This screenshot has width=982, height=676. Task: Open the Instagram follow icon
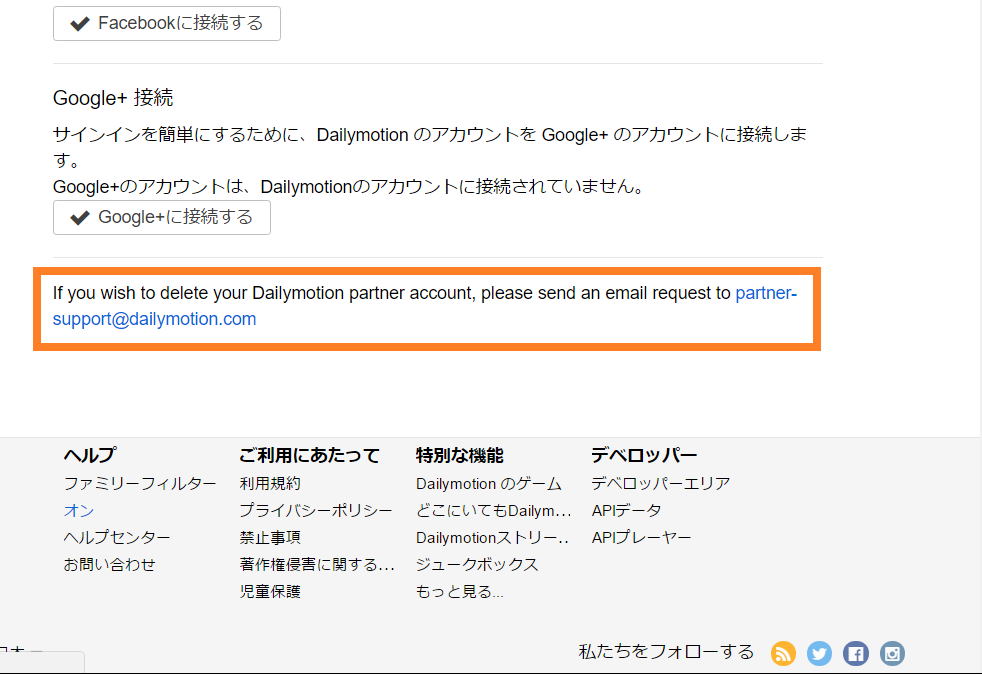[892, 653]
